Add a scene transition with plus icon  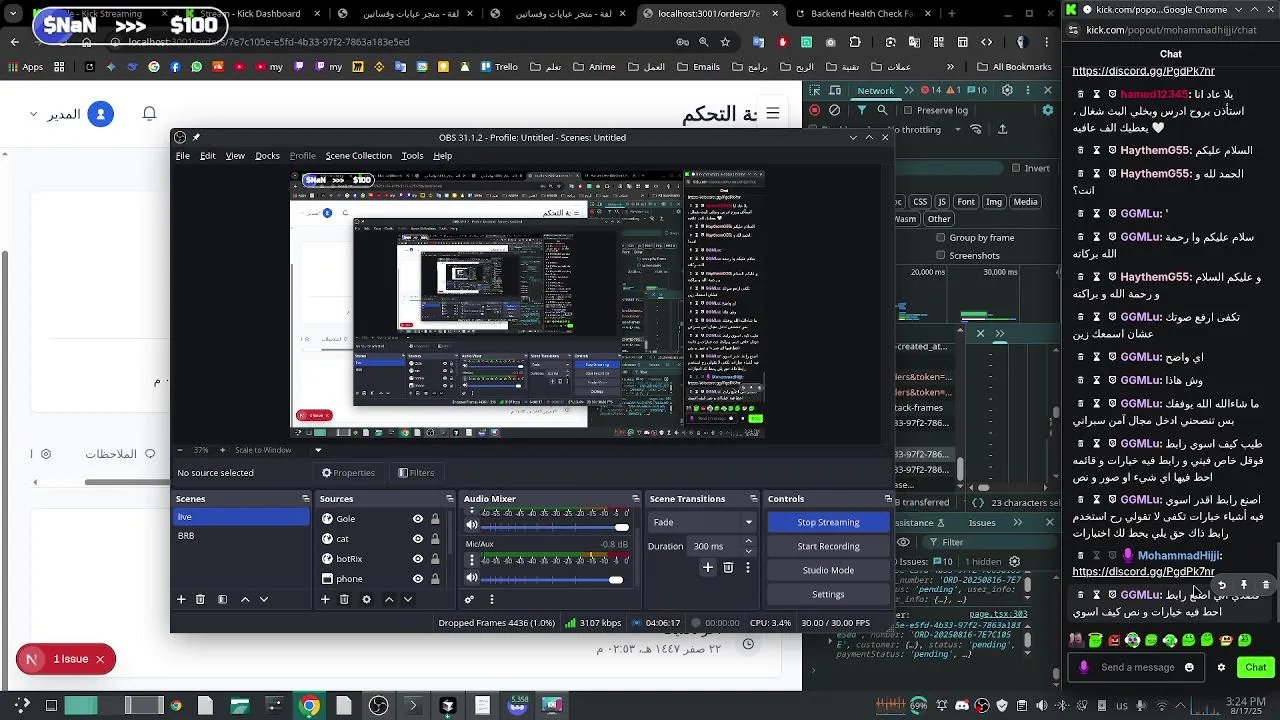pos(708,567)
